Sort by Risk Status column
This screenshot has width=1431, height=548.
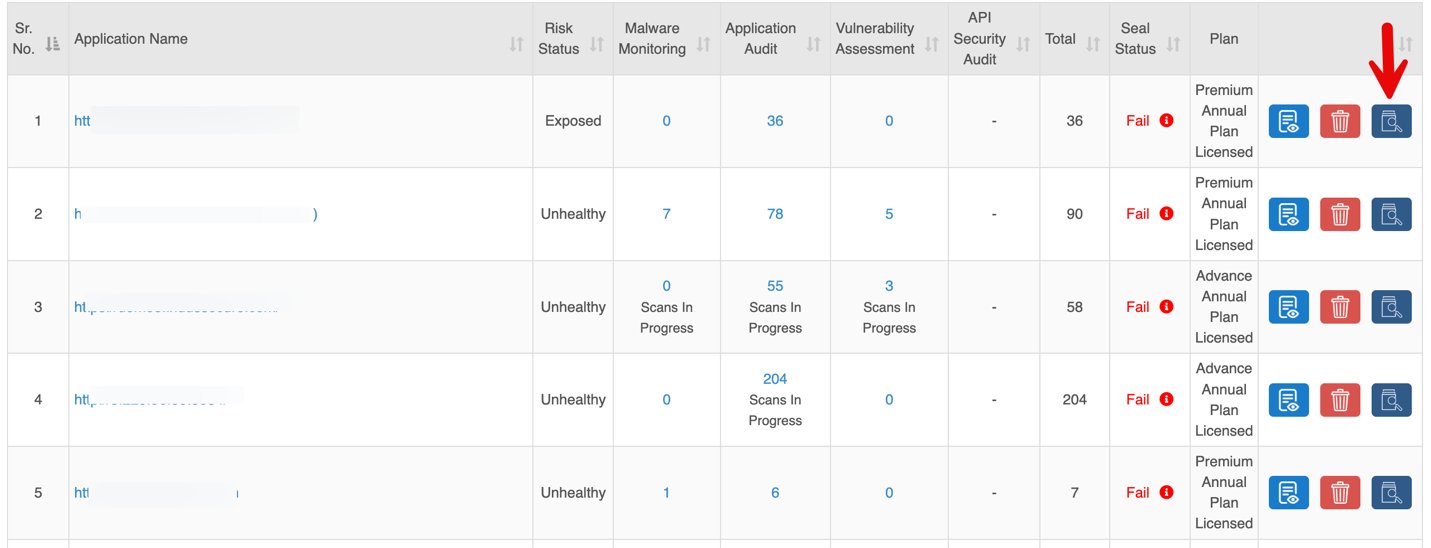point(597,44)
